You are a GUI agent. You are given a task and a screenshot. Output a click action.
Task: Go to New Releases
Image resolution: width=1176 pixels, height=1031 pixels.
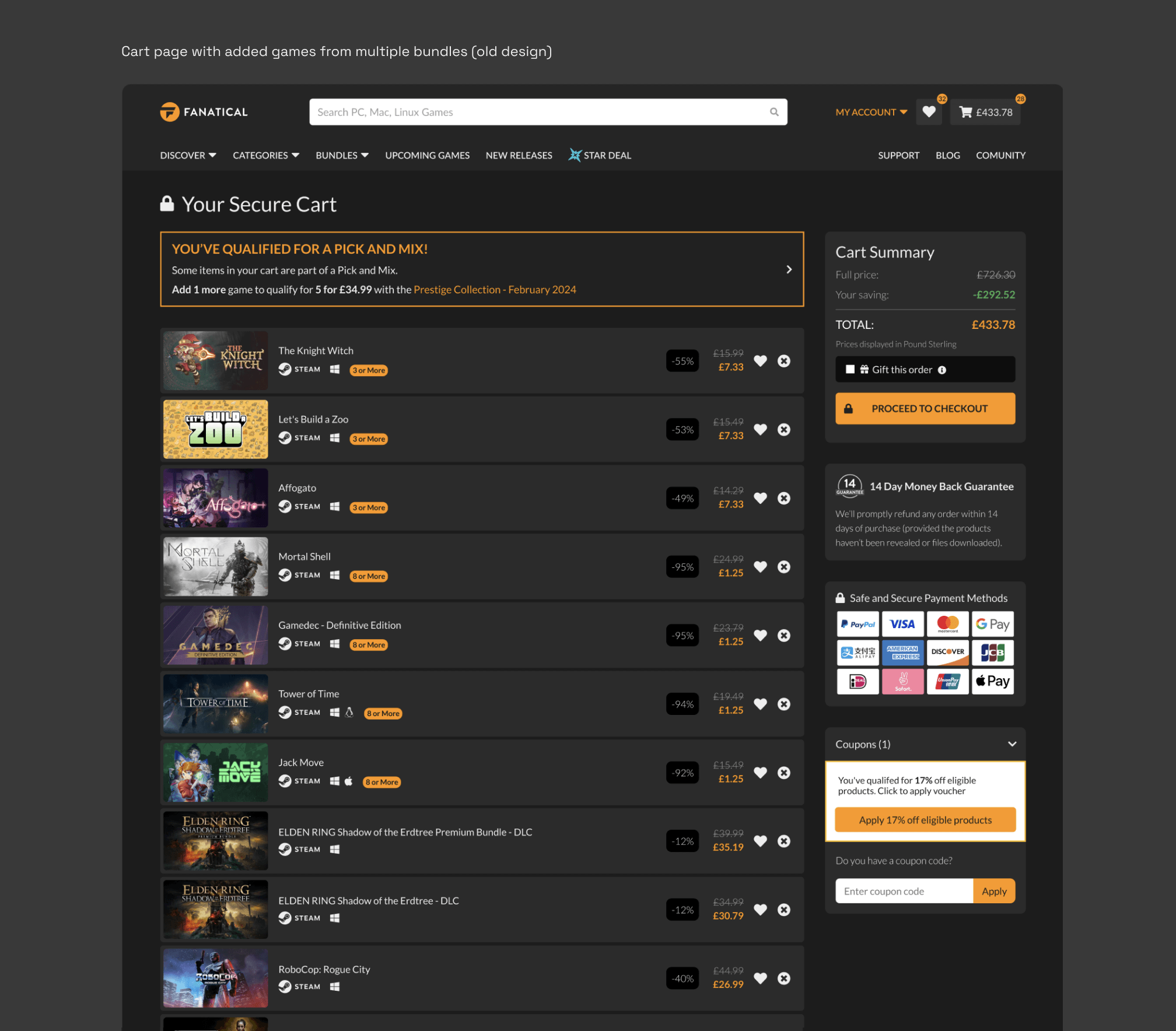coord(519,155)
